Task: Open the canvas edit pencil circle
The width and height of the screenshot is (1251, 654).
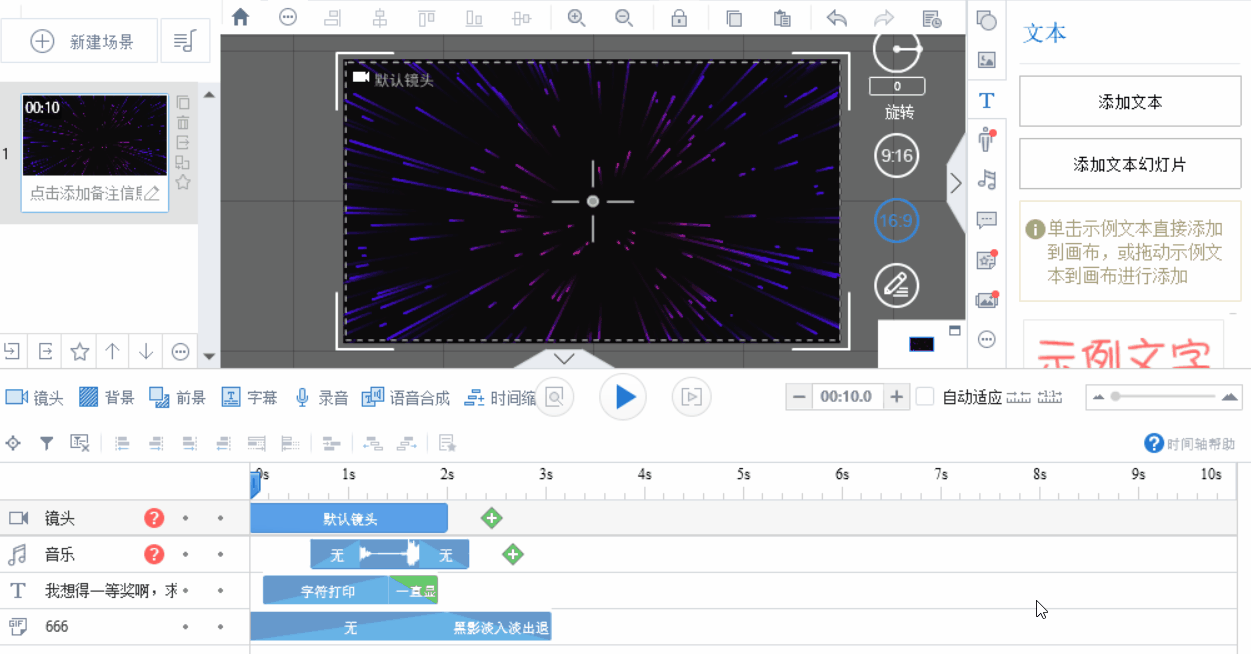Action: pos(896,285)
